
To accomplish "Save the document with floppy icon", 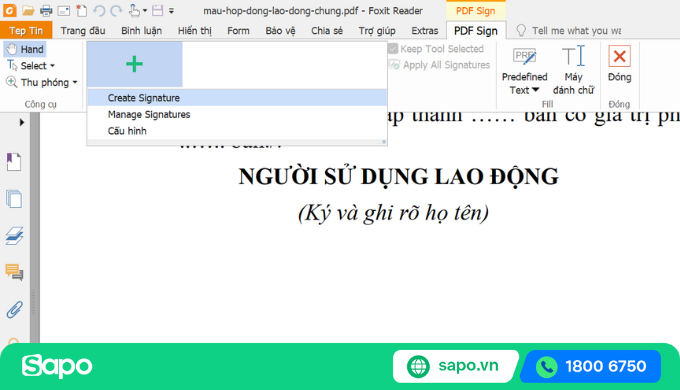I will 157,10.
